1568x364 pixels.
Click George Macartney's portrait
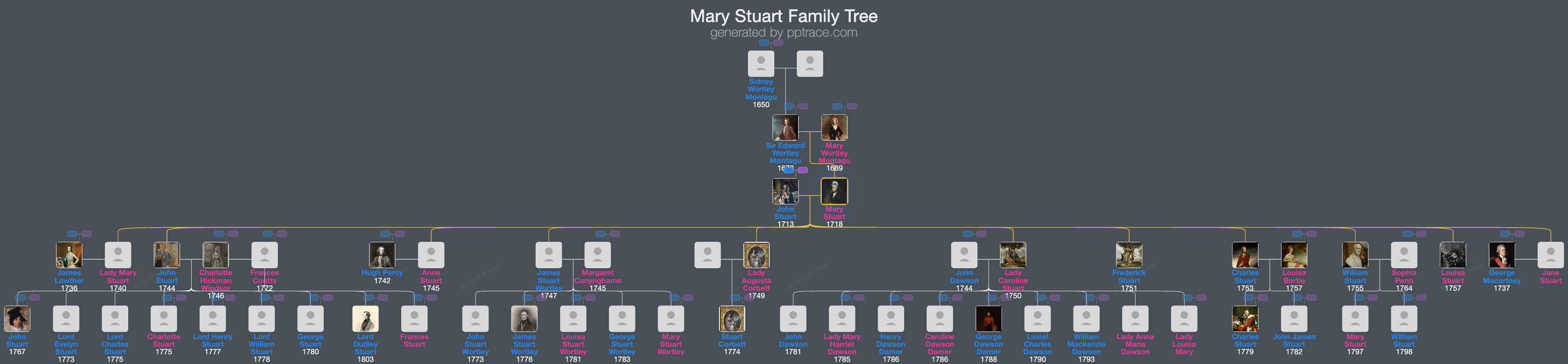[1502, 255]
